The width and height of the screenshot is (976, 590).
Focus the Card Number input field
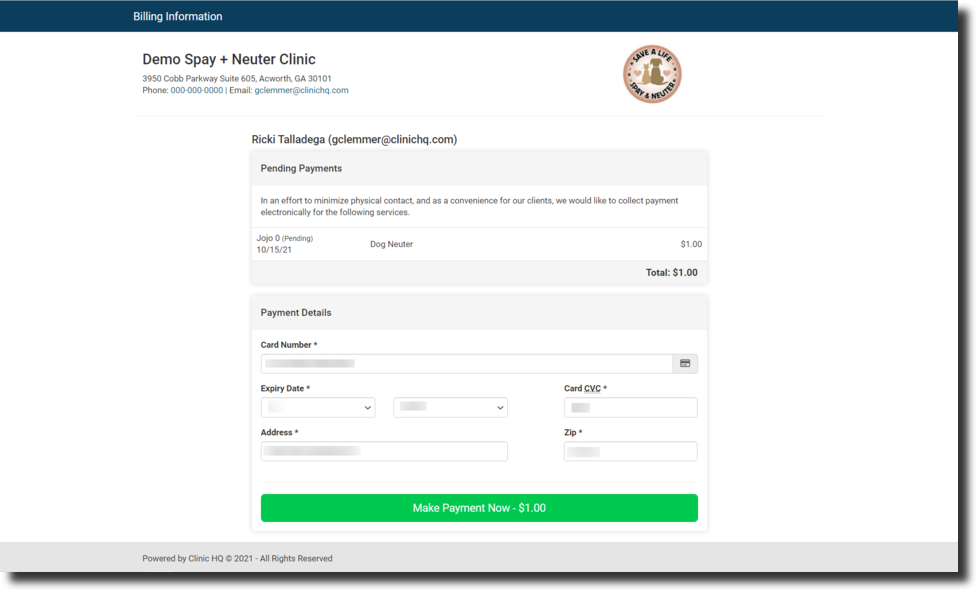[x=466, y=364]
